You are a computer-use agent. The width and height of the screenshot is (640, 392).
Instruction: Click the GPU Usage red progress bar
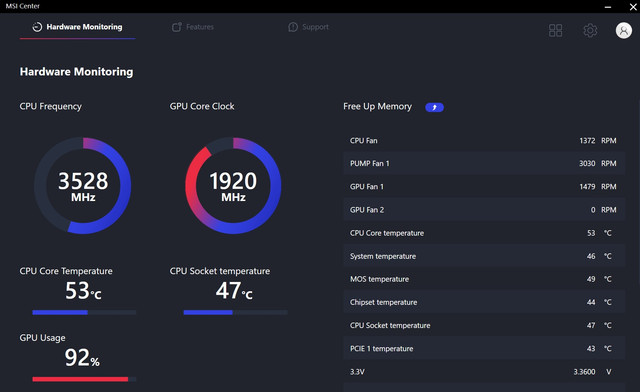[84, 379]
